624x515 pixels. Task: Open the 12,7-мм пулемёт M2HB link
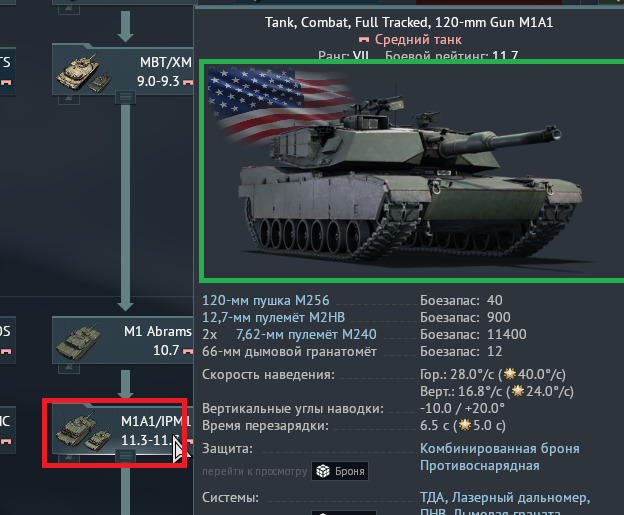[x=273, y=317]
